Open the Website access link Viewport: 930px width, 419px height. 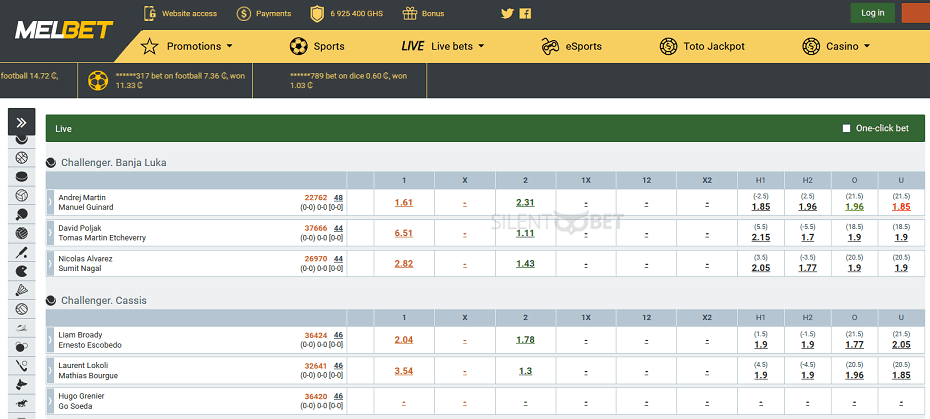189,13
